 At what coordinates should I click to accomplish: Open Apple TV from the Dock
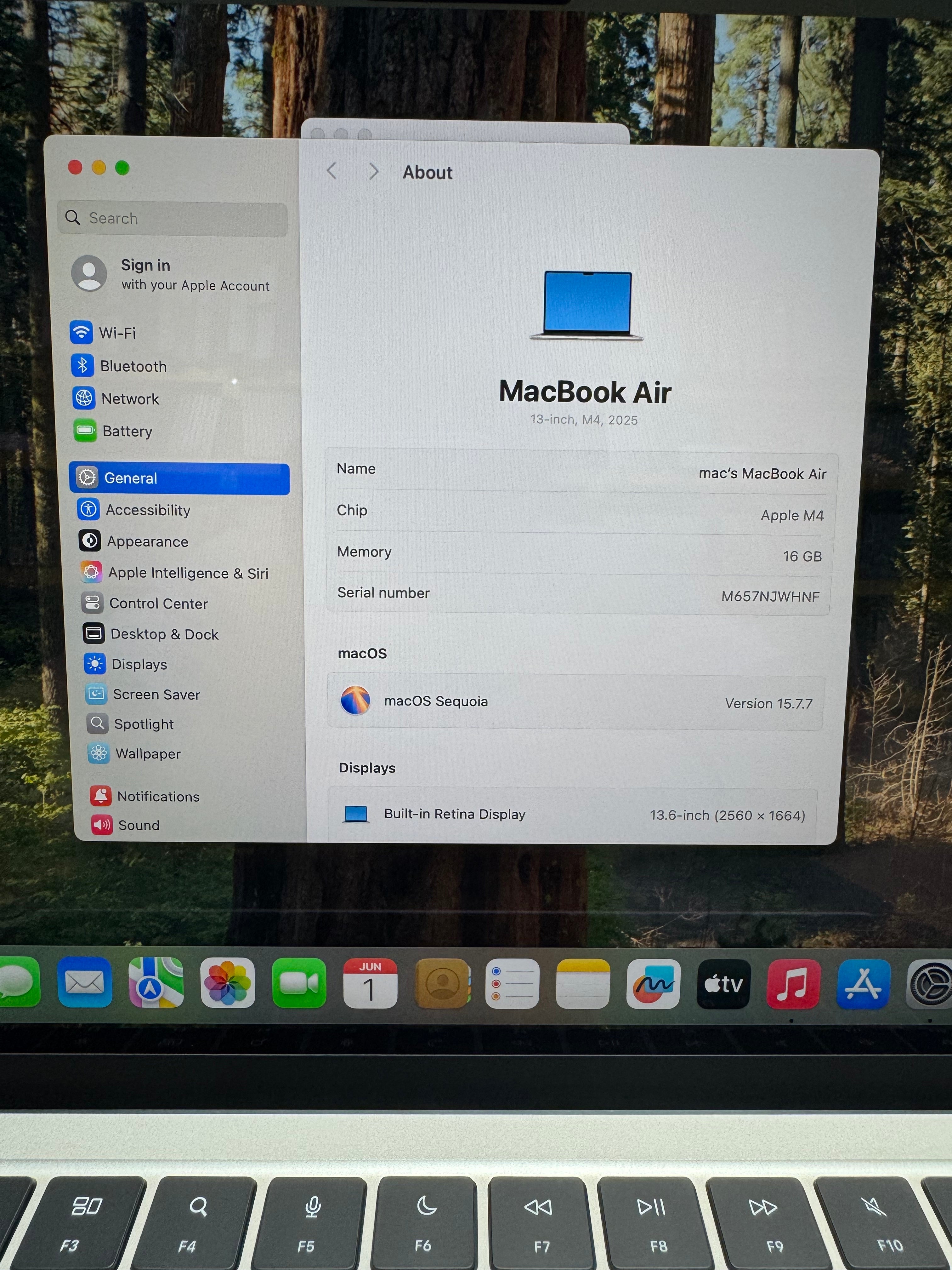(x=724, y=983)
